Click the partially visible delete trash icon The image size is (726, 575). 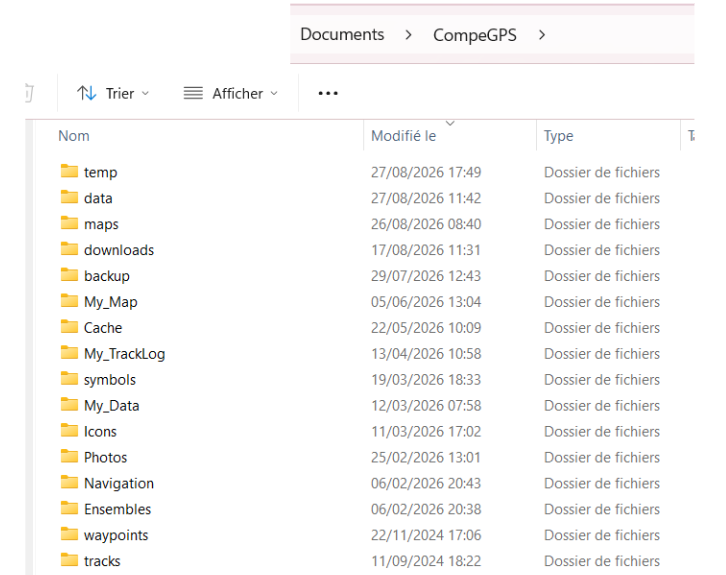(x=29, y=93)
